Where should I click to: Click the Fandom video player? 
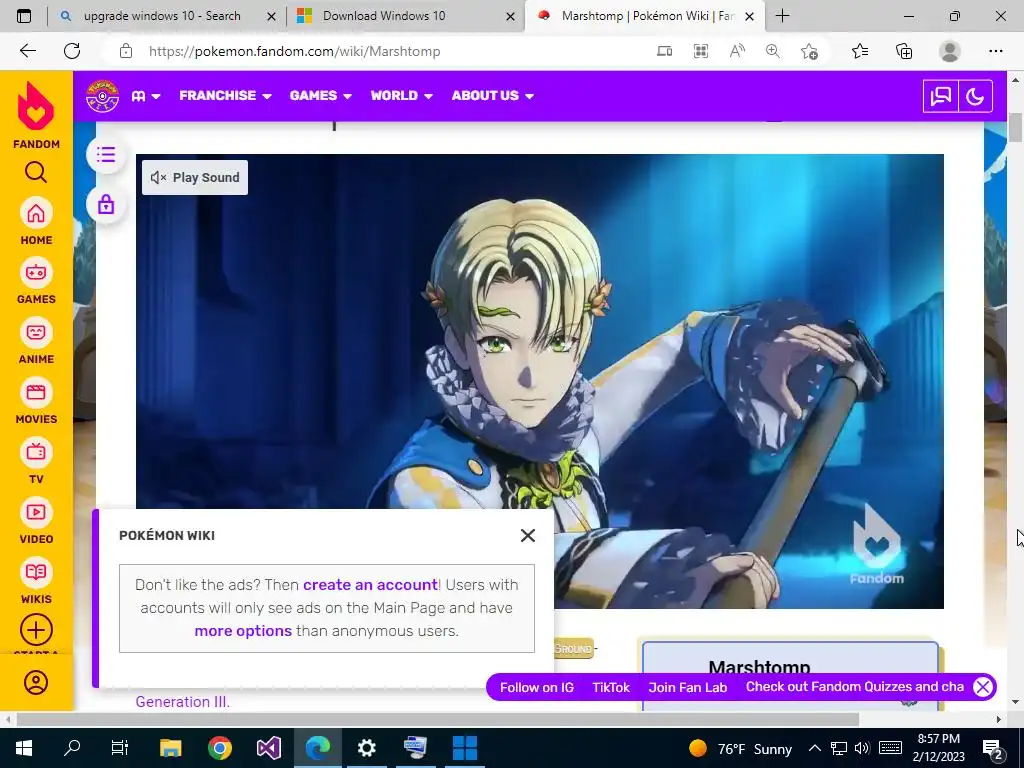click(x=539, y=381)
